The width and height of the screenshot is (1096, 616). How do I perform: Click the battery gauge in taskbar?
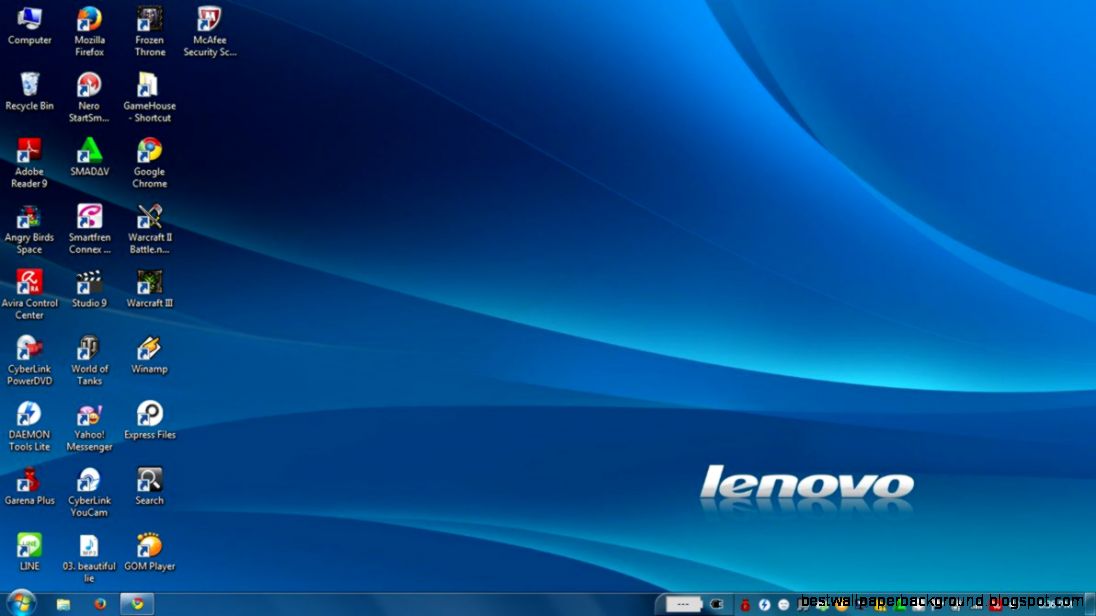[x=683, y=604]
